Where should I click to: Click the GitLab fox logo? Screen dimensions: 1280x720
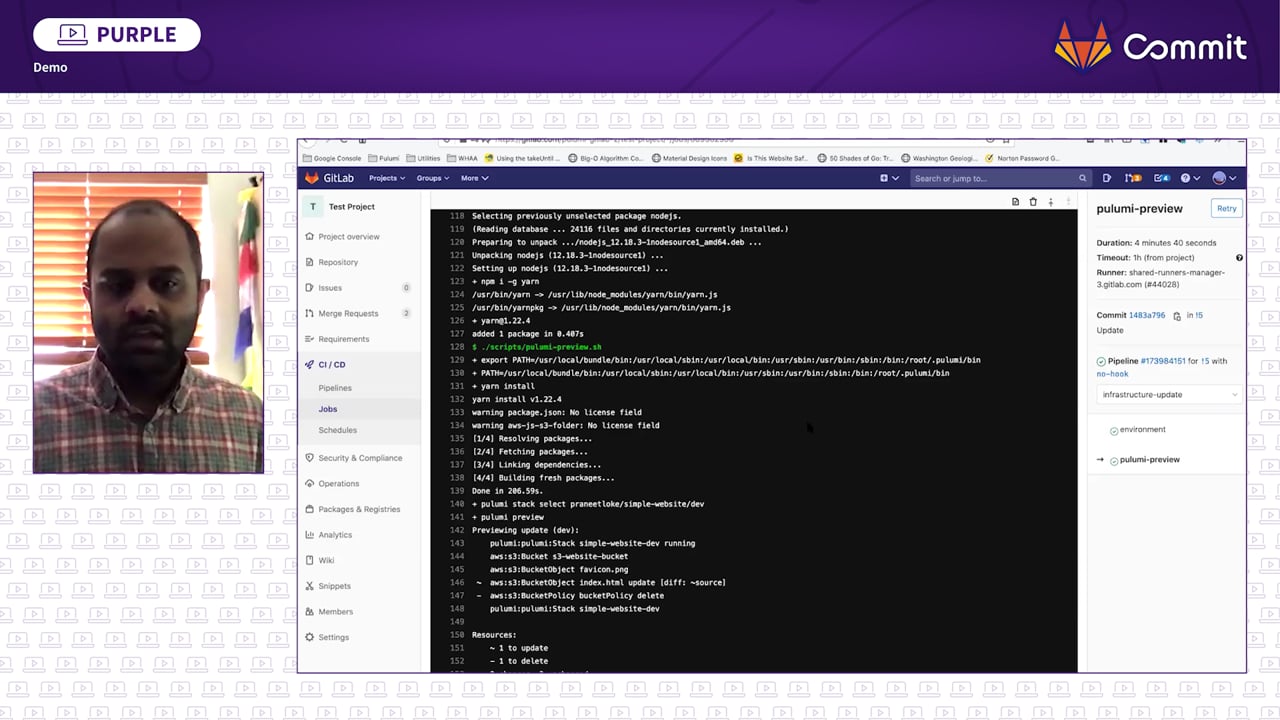coord(312,178)
